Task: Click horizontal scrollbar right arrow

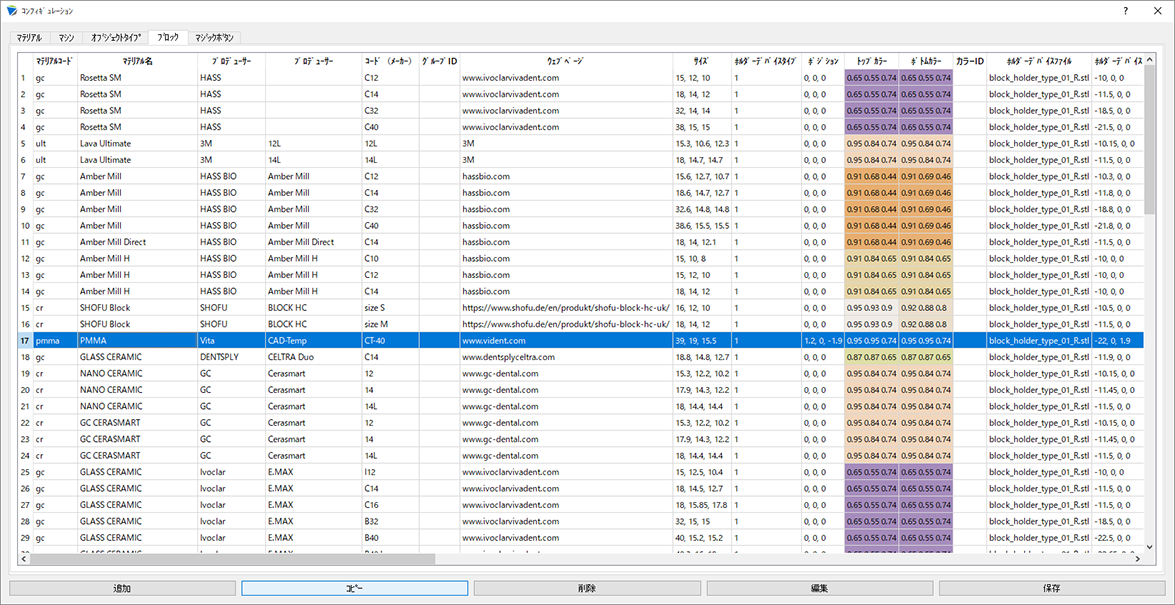Action: tap(1137, 559)
